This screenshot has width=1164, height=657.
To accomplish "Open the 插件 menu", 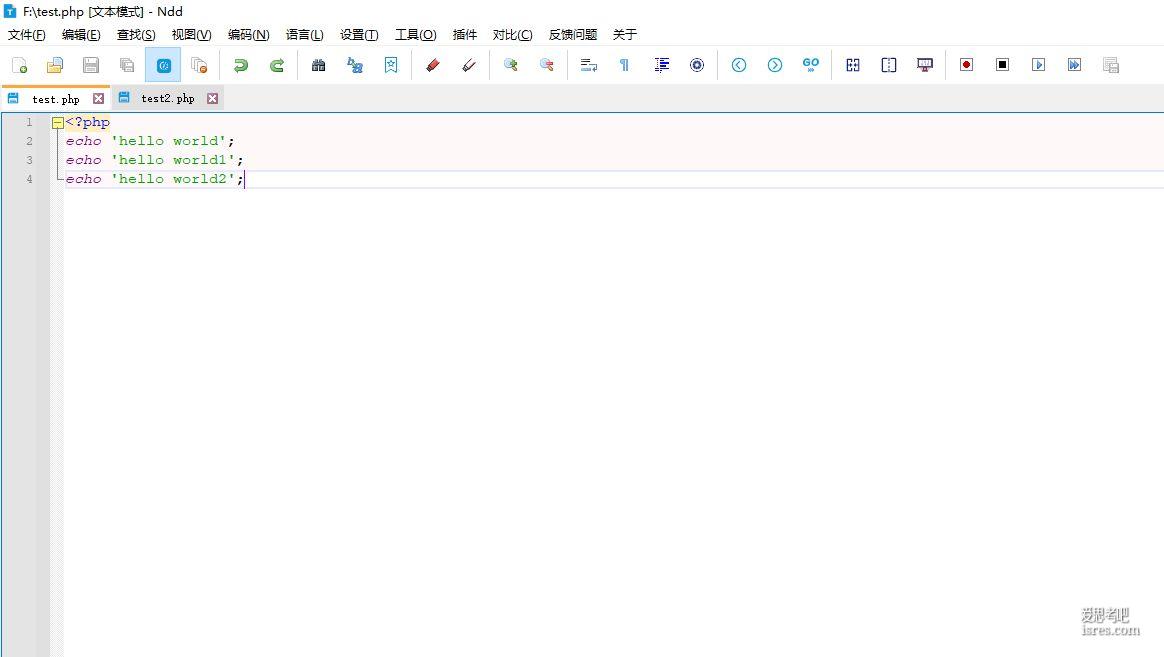I will [465, 35].
